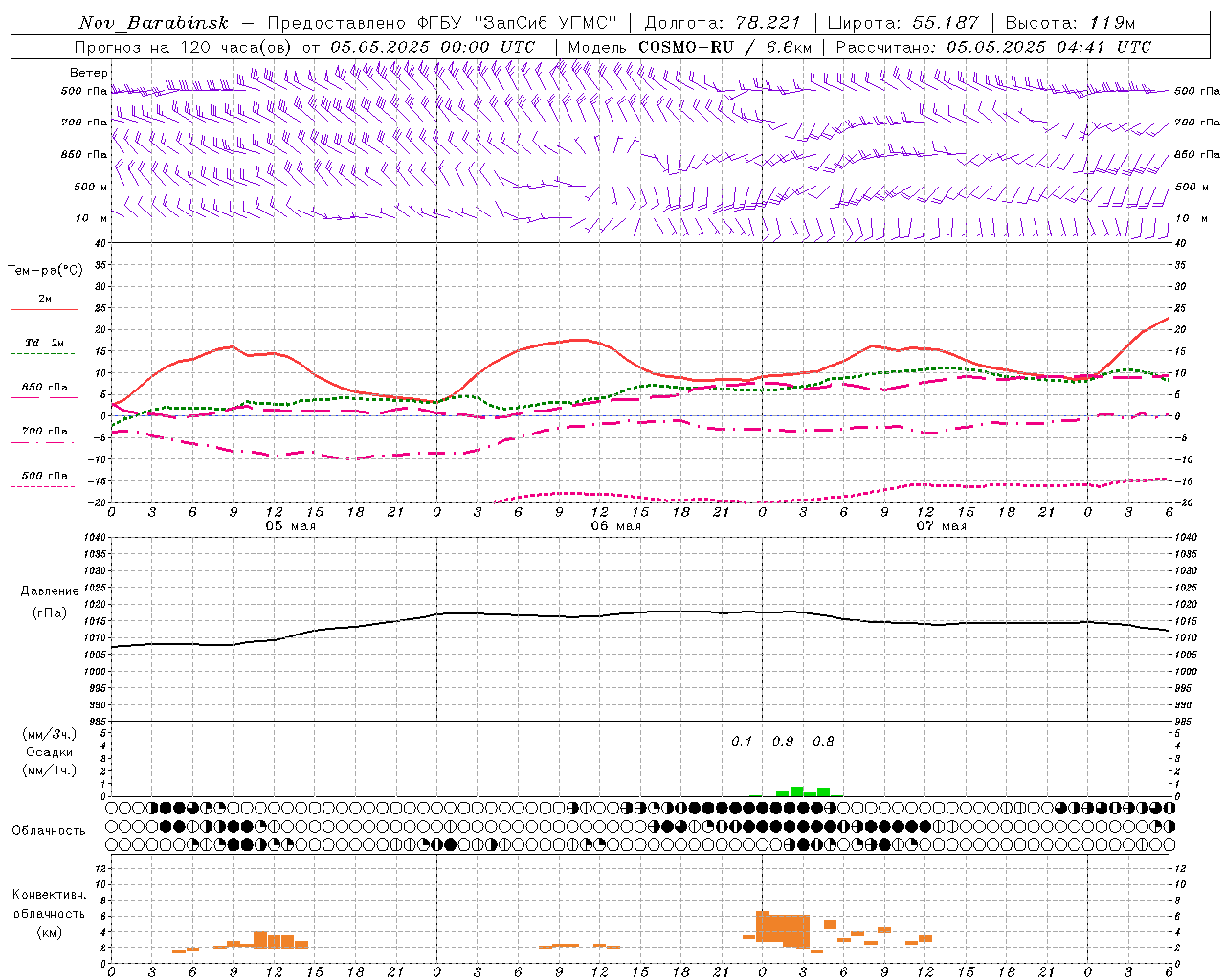Click the "Модель COSMO-RU / 6.6км" text
Image resolution: width=1225 pixels, height=980 pixels.
pos(690,47)
